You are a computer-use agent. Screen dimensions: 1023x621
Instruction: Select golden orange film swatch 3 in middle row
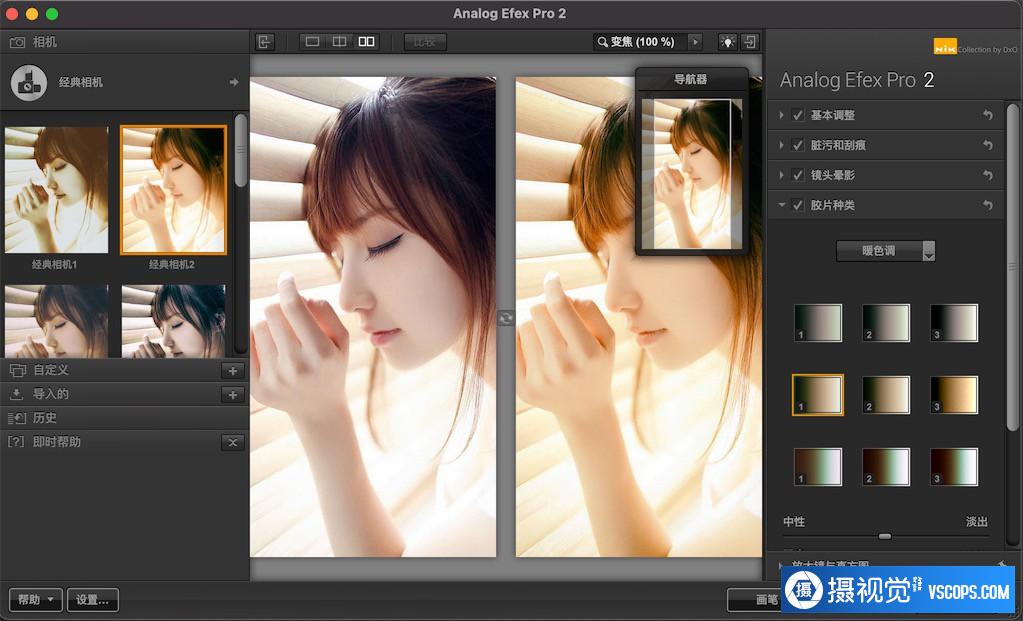pos(954,395)
